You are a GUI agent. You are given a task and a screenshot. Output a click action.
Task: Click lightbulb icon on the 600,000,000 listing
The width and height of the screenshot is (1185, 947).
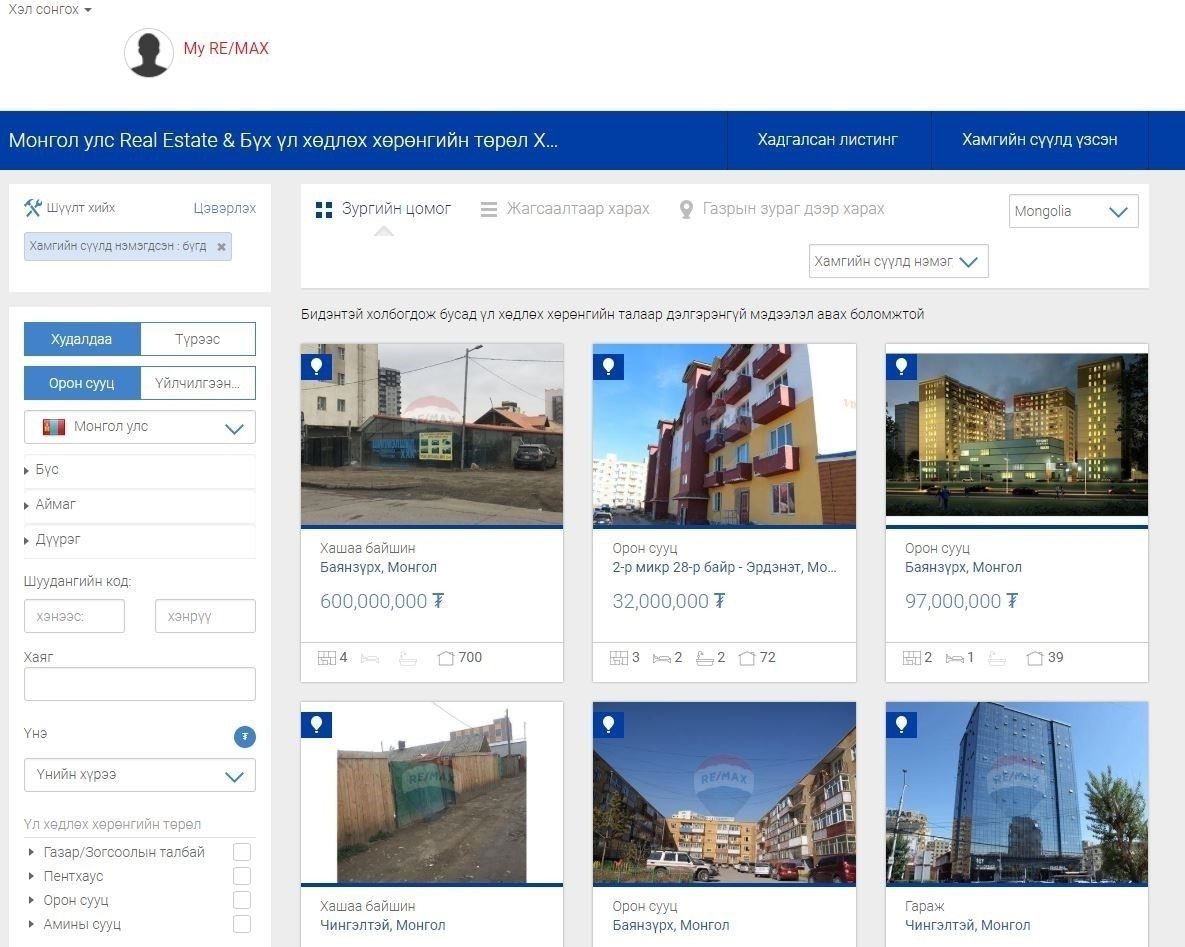point(316,366)
